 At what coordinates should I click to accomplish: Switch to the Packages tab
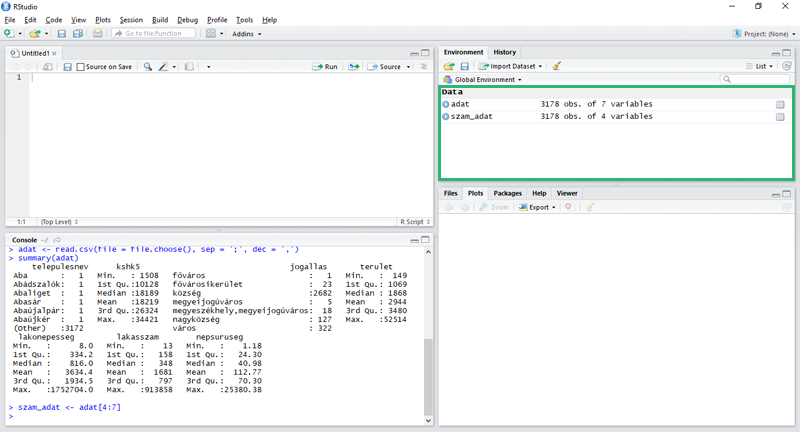coord(508,193)
